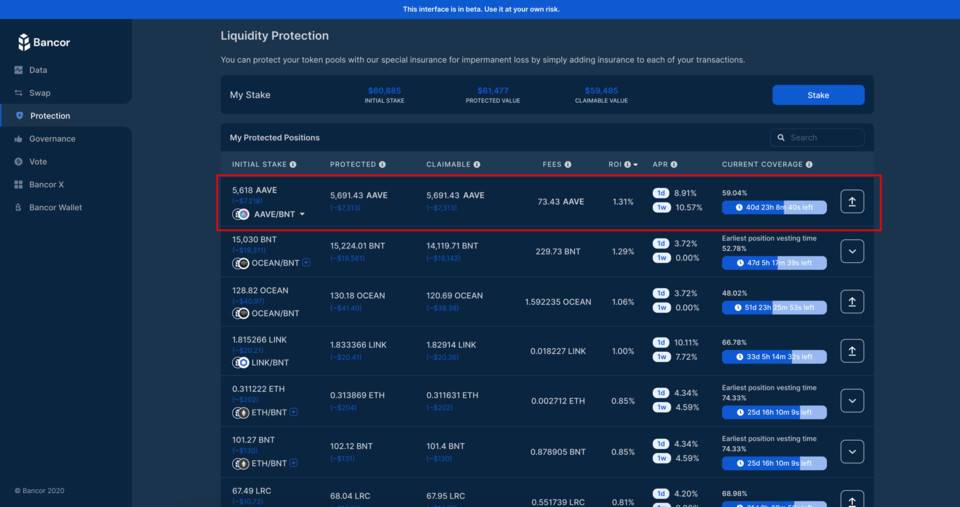This screenshot has height=507, width=960.
Task: Expand the AAVE/BNT pool dropdown arrow
Action: (302, 214)
